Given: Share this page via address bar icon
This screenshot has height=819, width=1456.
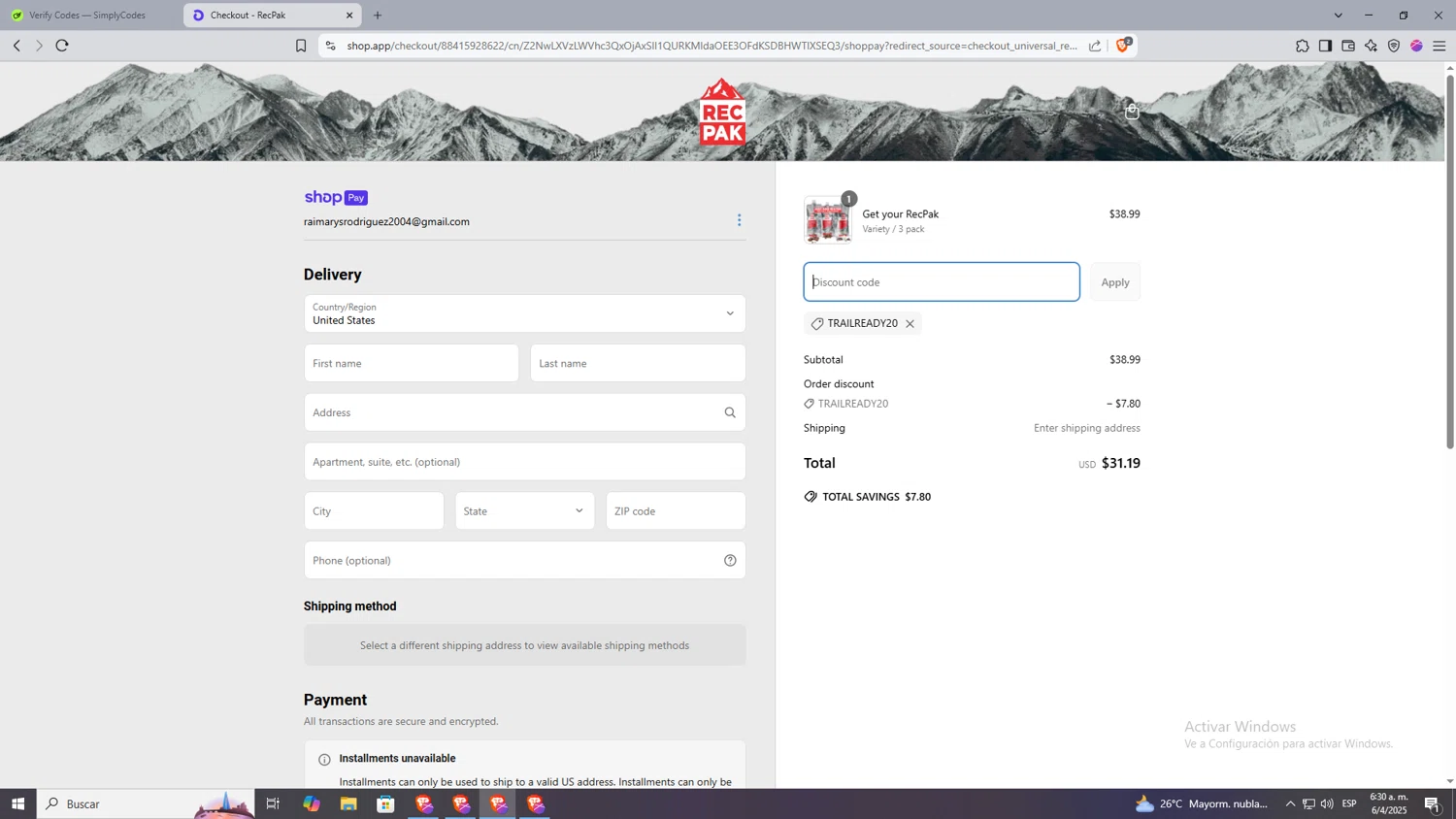Looking at the screenshot, I should click(1095, 46).
